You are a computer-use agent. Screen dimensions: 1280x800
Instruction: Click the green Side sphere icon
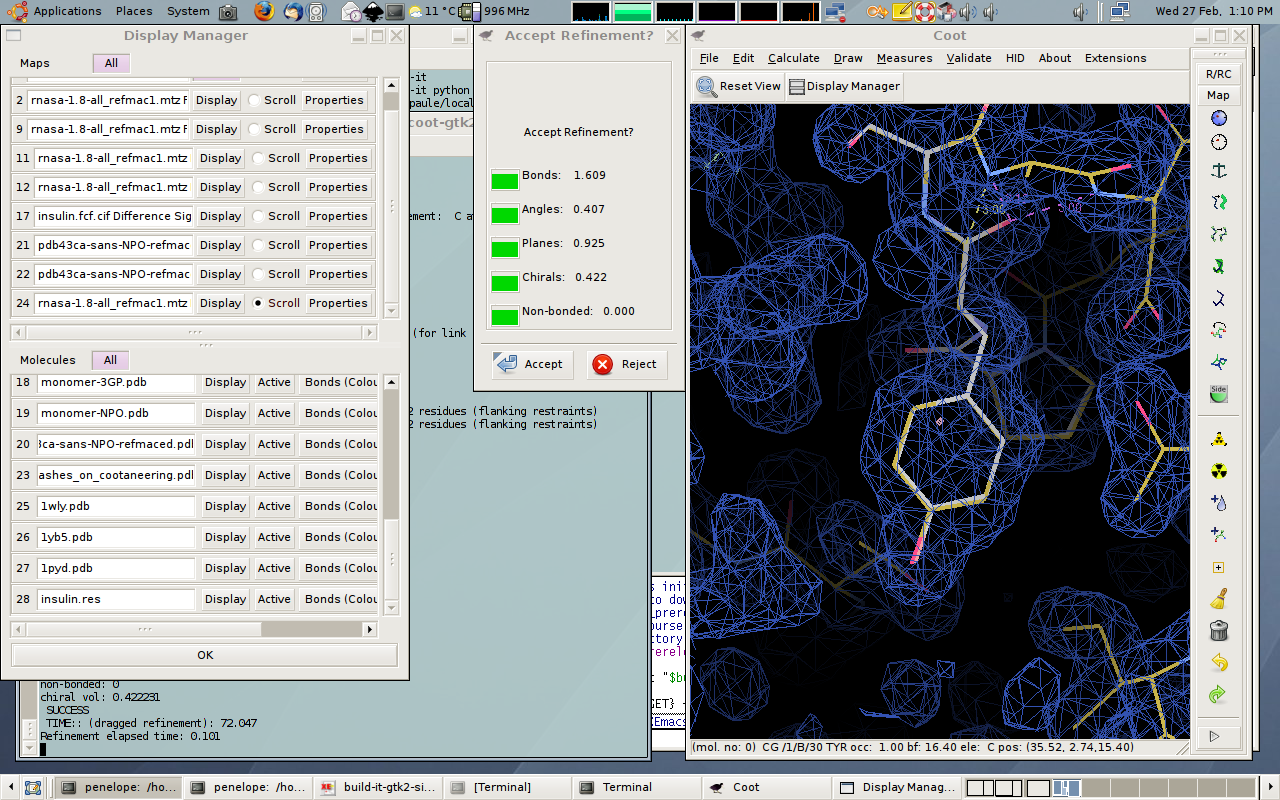coord(1218,394)
